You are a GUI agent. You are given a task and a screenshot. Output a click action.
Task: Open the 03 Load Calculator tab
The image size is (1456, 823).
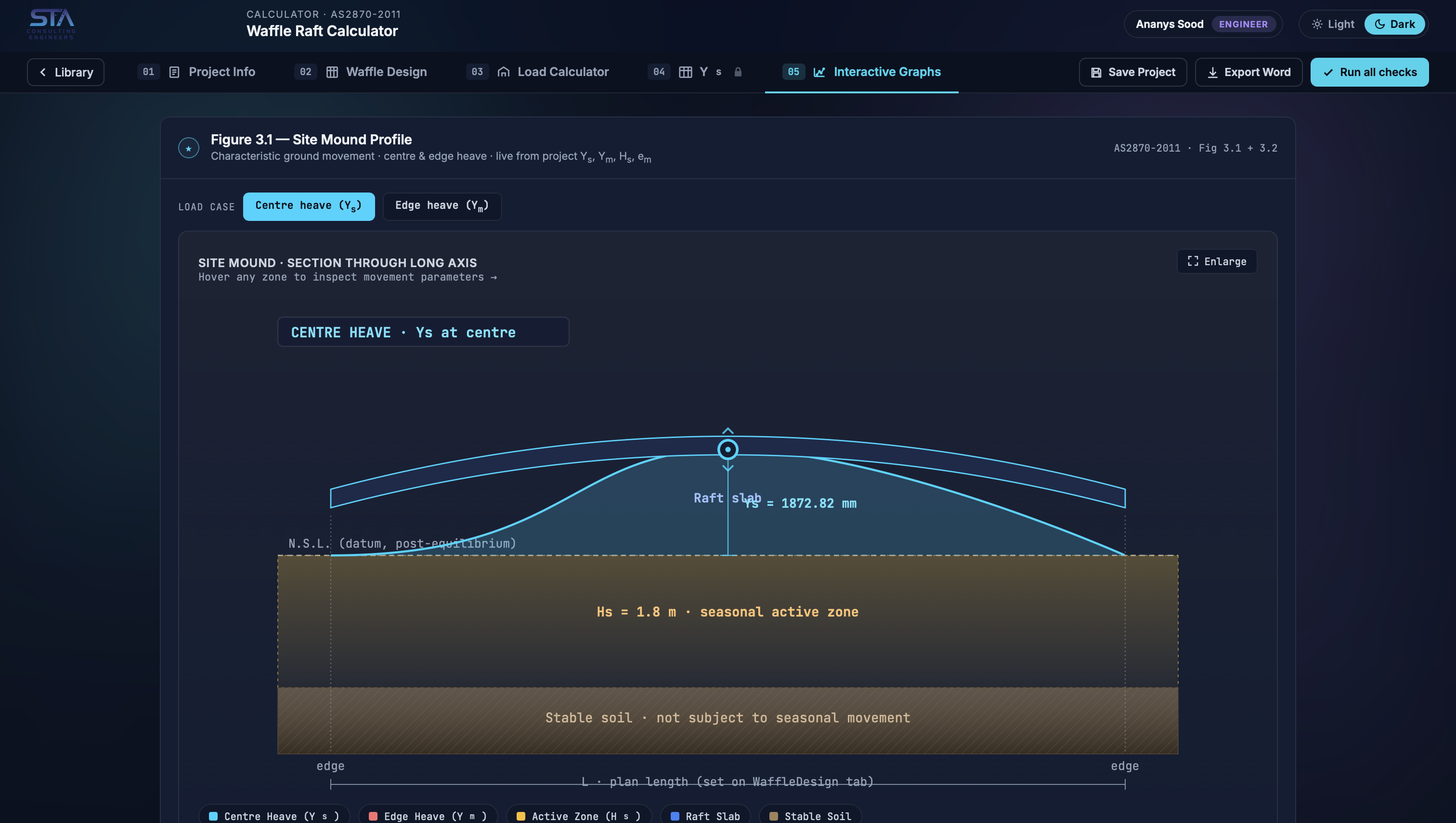coord(538,72)
